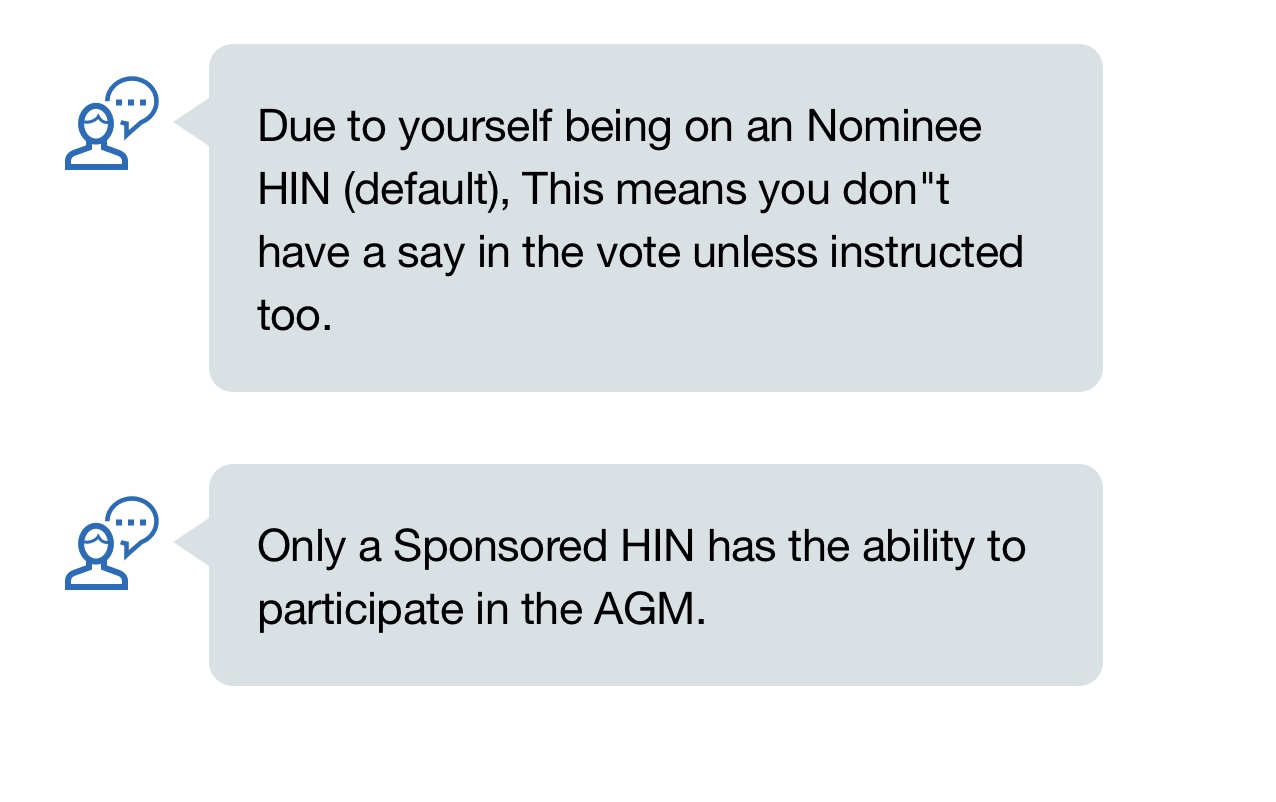Click the pointer tail of the first message bubble
This screenshot has height=802, width=1276.
tap(192, 122)
